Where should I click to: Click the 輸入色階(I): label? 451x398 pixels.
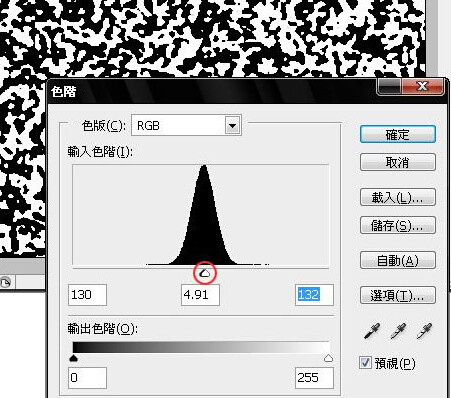(100, 152)
